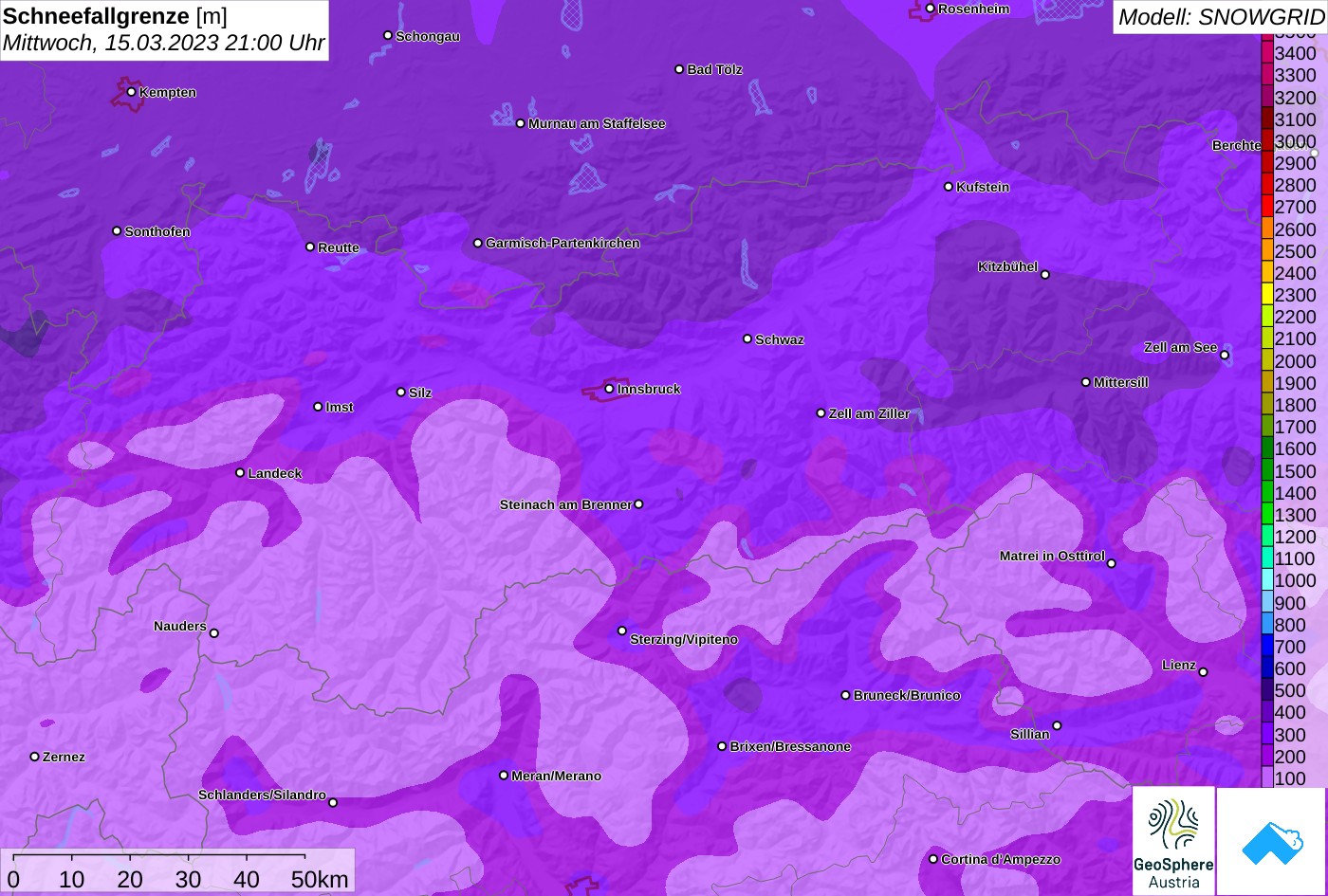
Task: Click the 1500 m green legend swatch
Action: [1266, 470]
